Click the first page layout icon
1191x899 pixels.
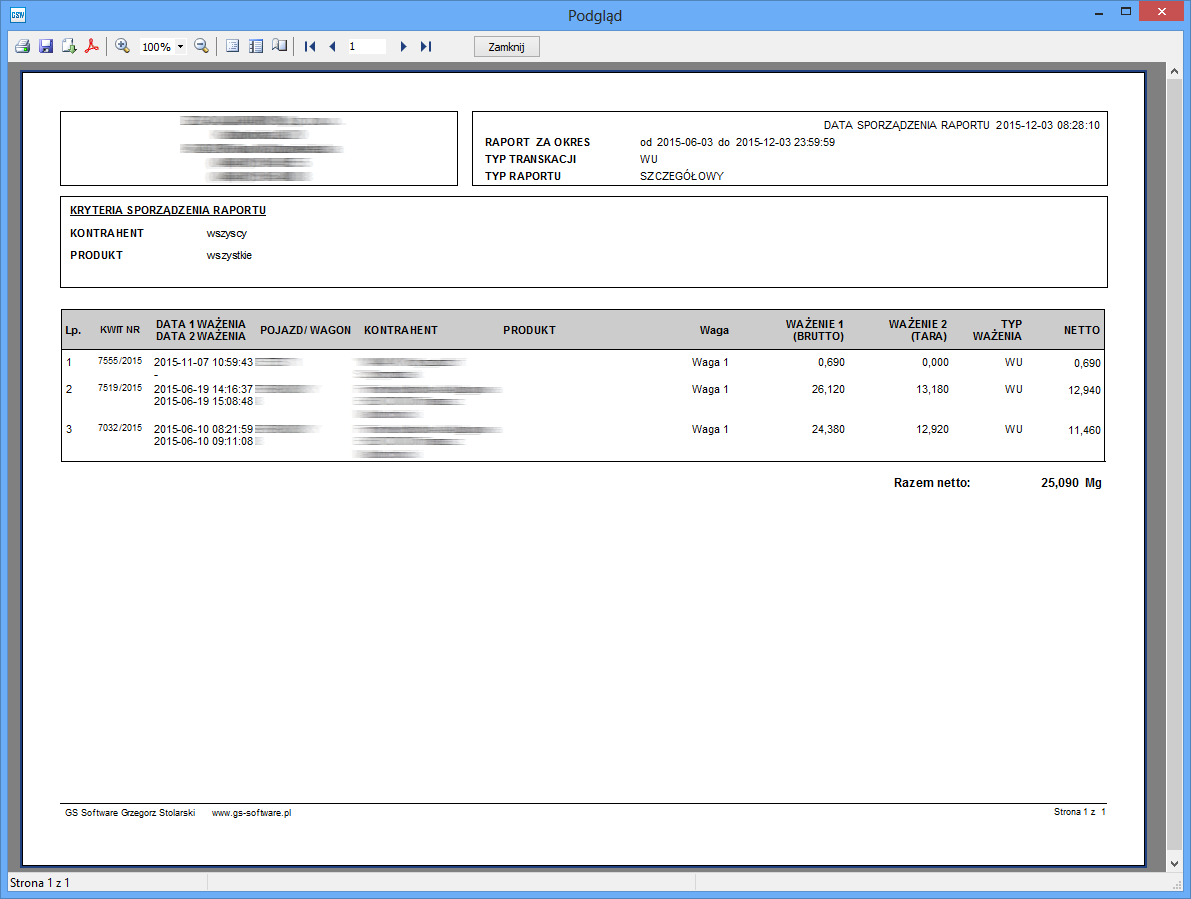tap(232, 46)
